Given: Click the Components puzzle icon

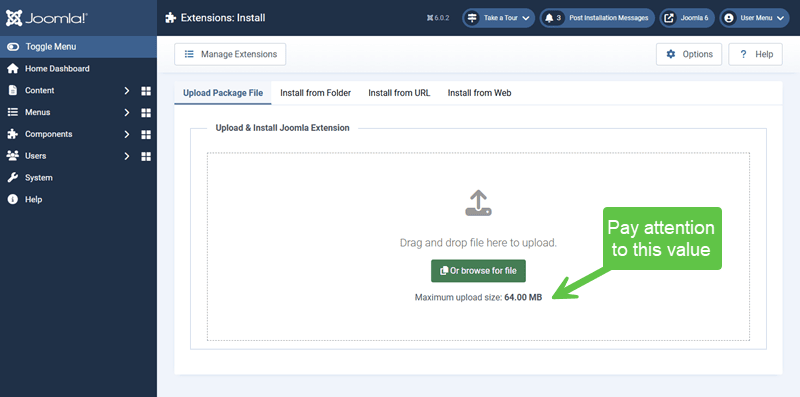Looking at the screenshot, I should (13, 134).
